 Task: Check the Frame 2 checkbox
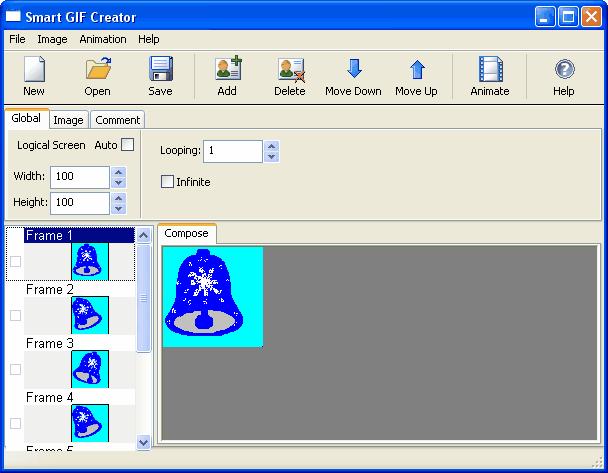(x=16, y=315)
